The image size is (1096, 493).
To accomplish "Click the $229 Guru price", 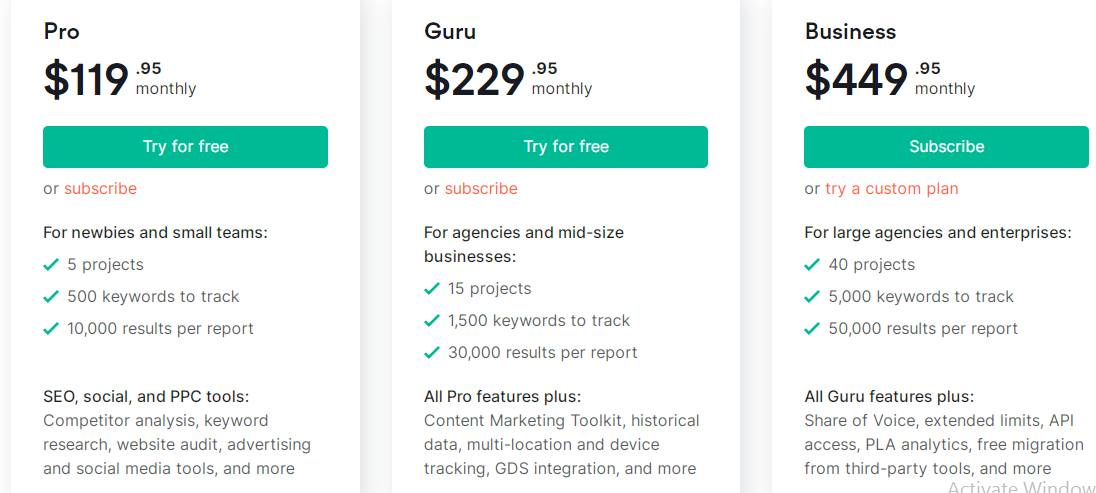I will click(x=474, y=80).
